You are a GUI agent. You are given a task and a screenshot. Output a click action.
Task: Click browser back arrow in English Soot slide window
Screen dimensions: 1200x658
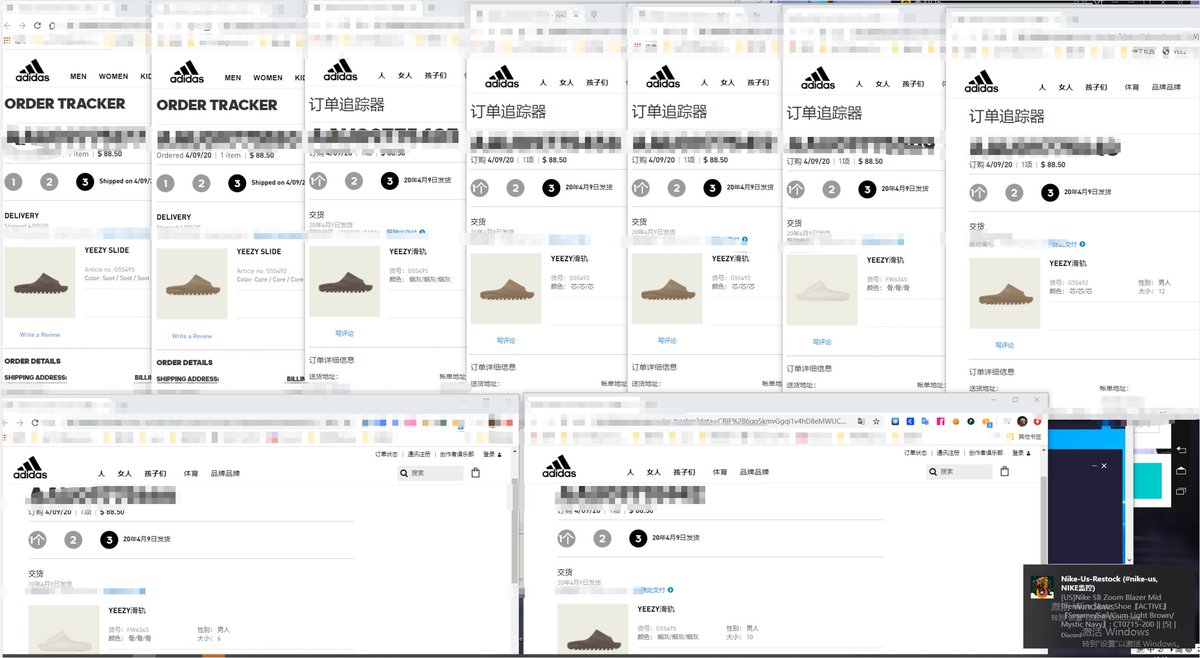[9, 25]
